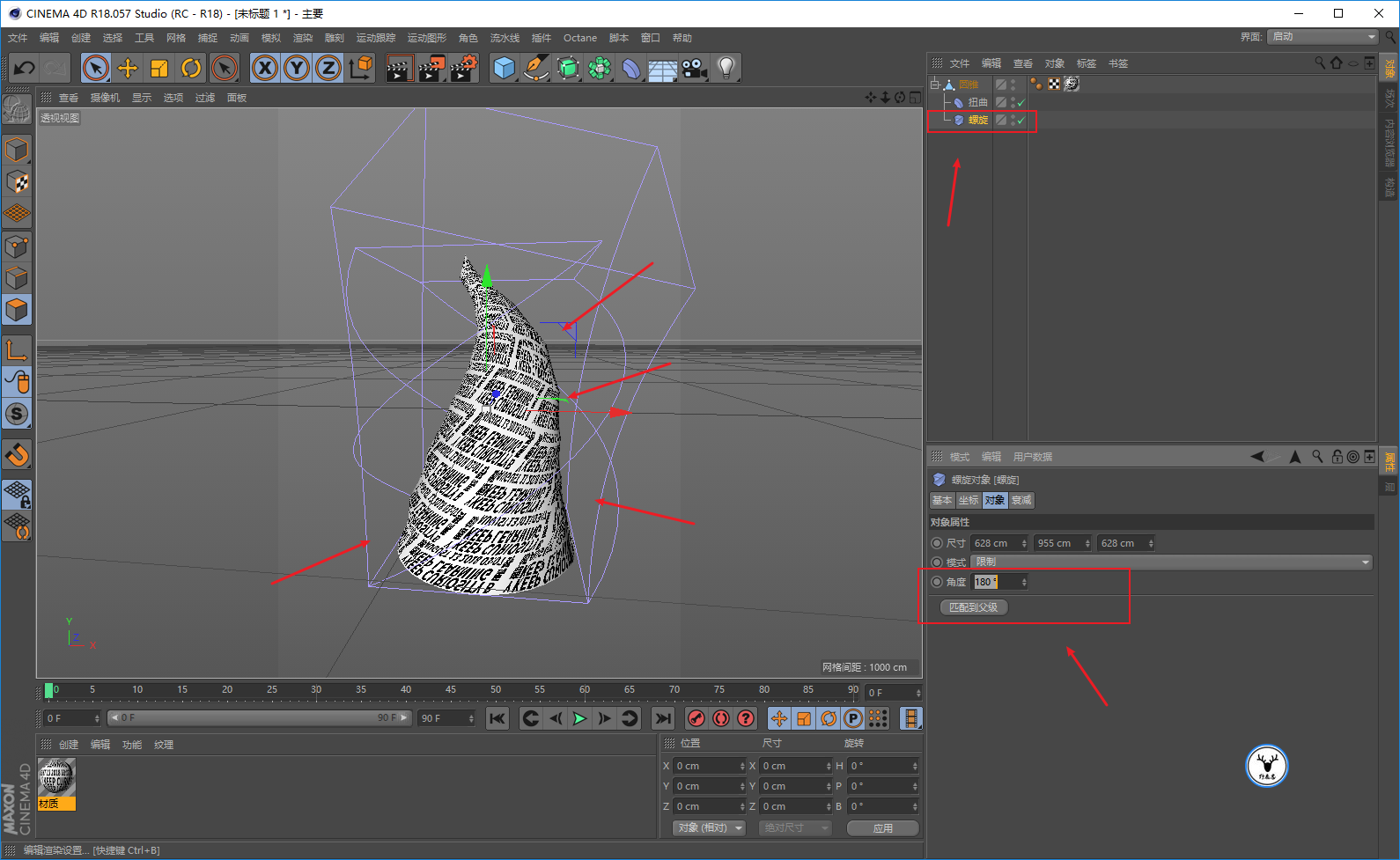Toggle snap S icon in left toolbar
Screen dimensions: 1400x860
pyautogui.click(x=17, y=414)
